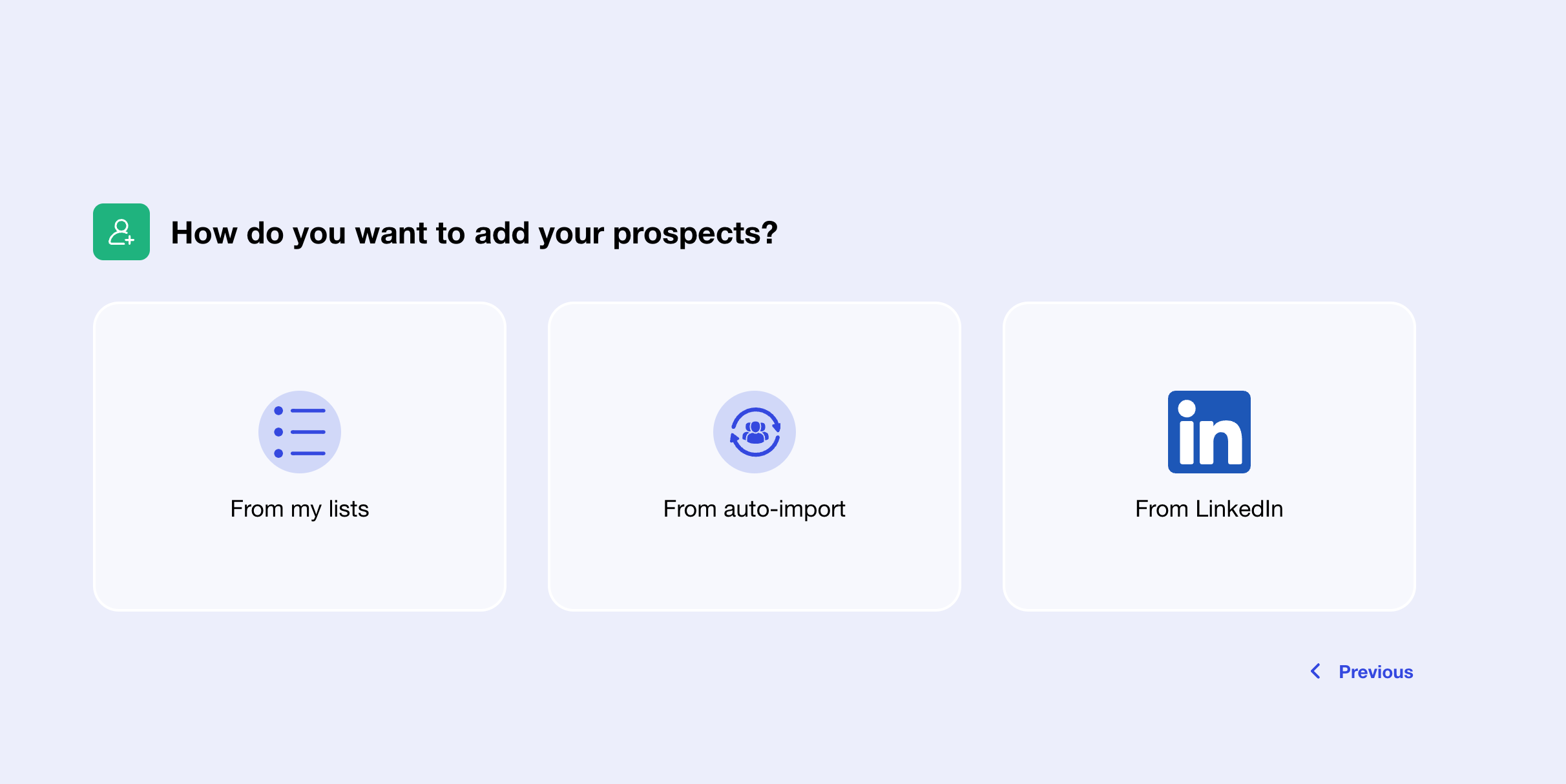Select the bulleted list icon

(x=300, y=432)
